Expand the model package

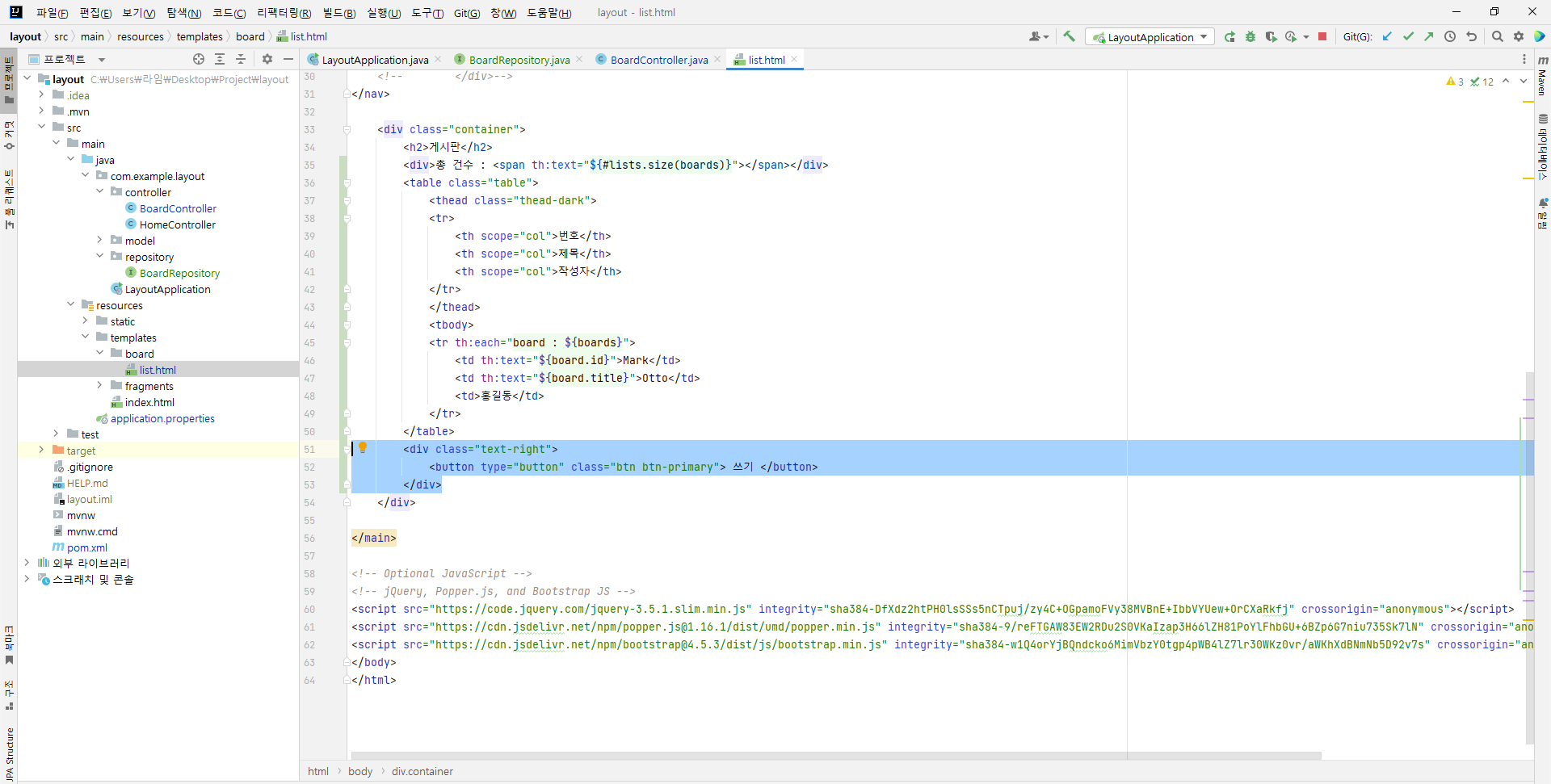pyautogui.click(x=99, y=240)
